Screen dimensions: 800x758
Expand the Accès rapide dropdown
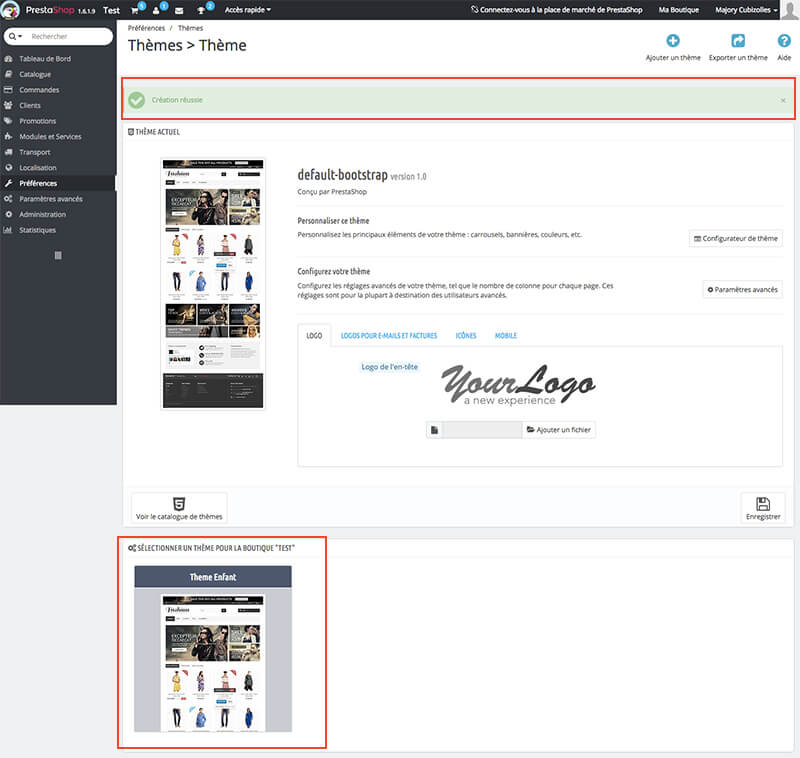(247, 10)
